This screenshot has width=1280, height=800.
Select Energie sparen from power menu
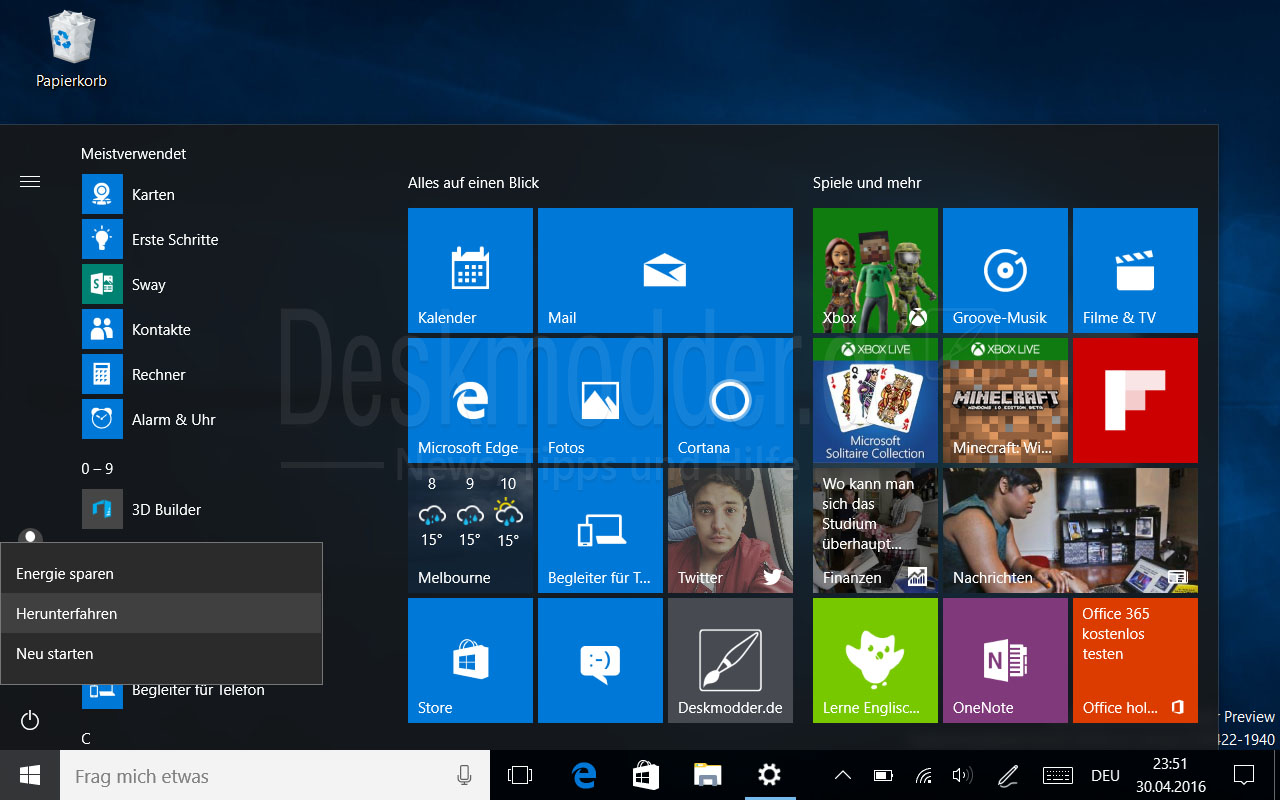(161, 574)
